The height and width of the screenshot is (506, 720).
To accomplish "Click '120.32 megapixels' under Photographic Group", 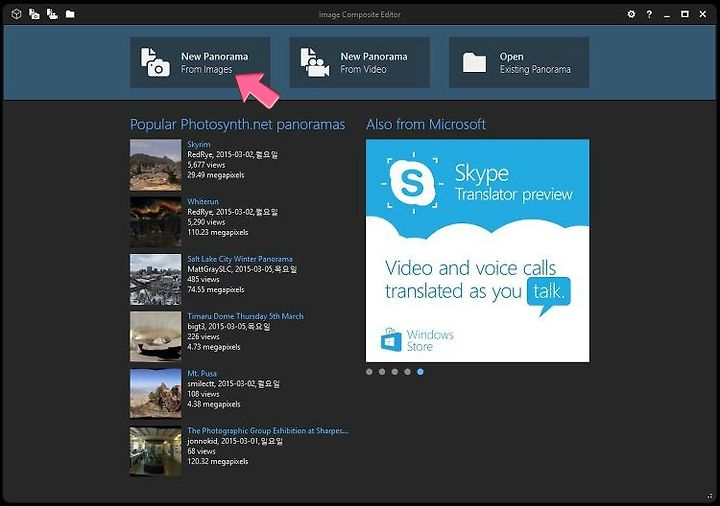I will (x=218, y=461).
